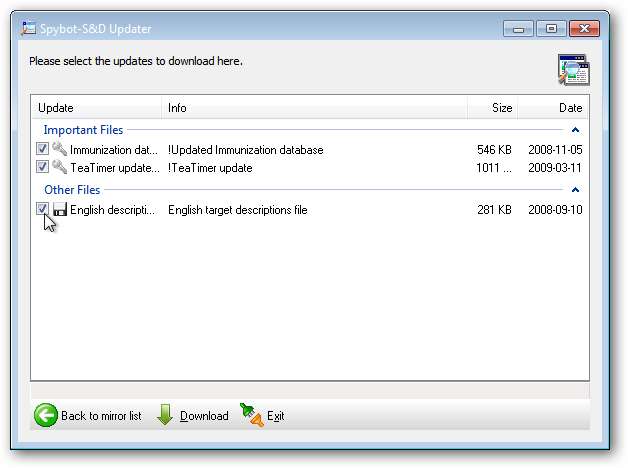The height and width of the screenshot is (468, 628).
Task: Select the 'Immunization dat...' row name
Action: [x=114, y=150]
